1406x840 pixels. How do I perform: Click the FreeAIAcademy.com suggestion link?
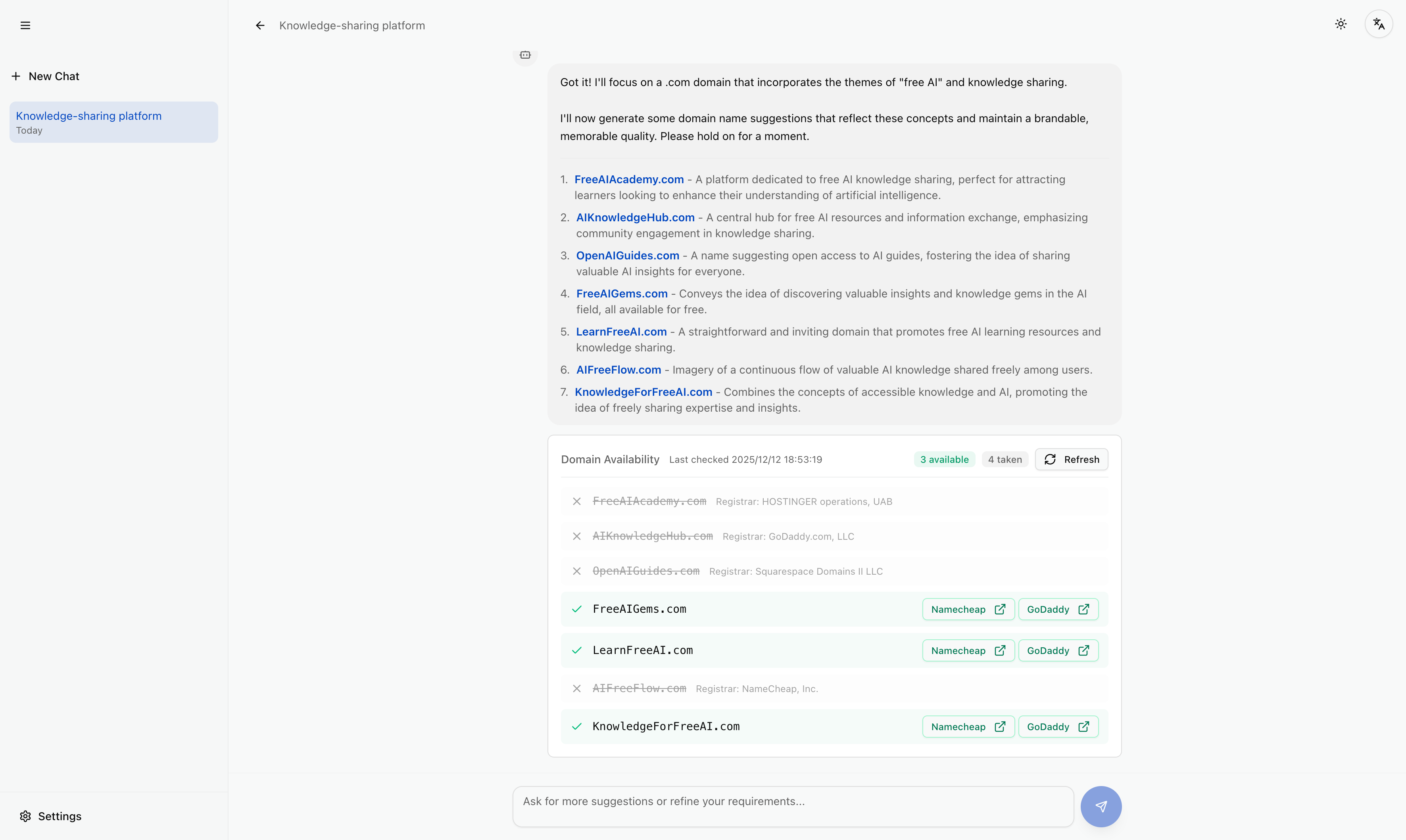628,179
